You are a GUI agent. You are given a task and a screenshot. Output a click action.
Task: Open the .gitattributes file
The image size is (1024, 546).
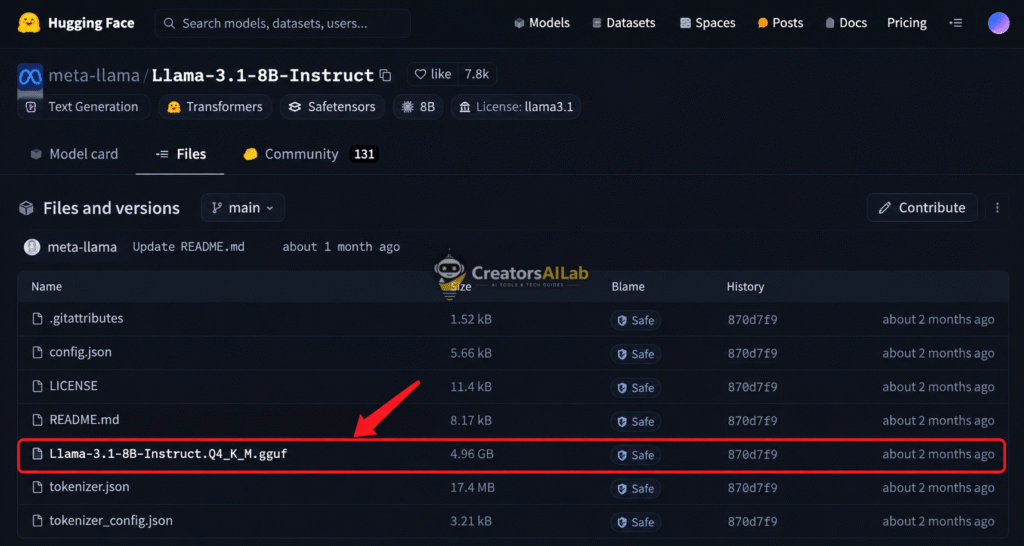86,319
